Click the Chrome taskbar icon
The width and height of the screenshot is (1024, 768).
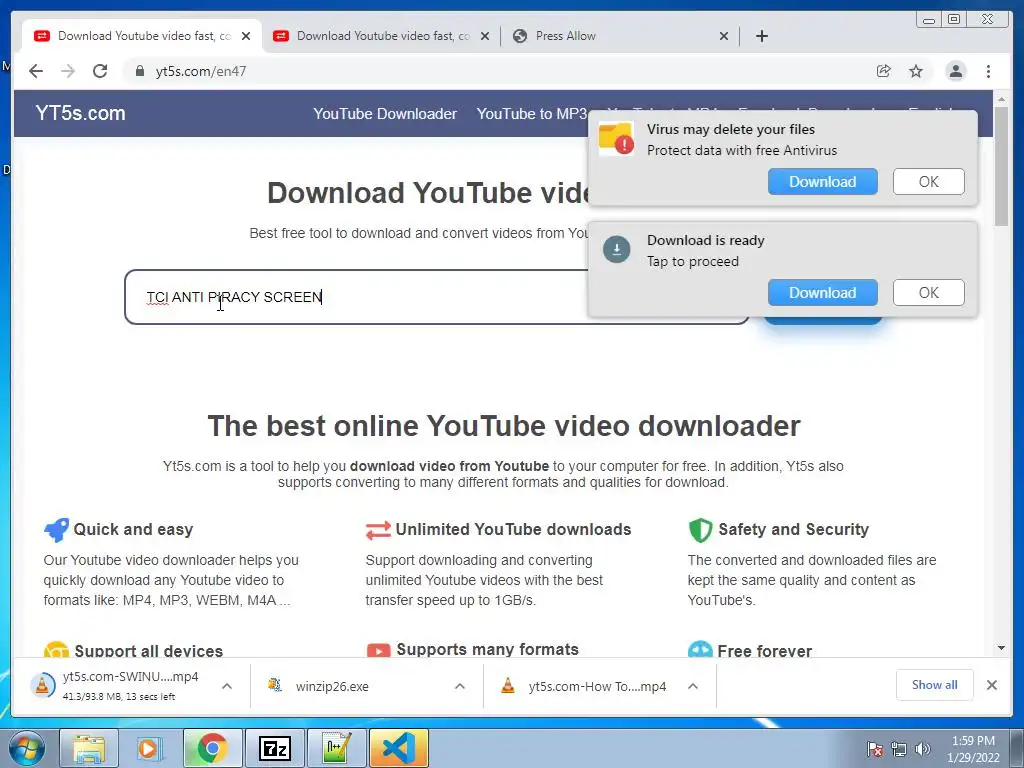pyautogui.click(x=212, y=748)
